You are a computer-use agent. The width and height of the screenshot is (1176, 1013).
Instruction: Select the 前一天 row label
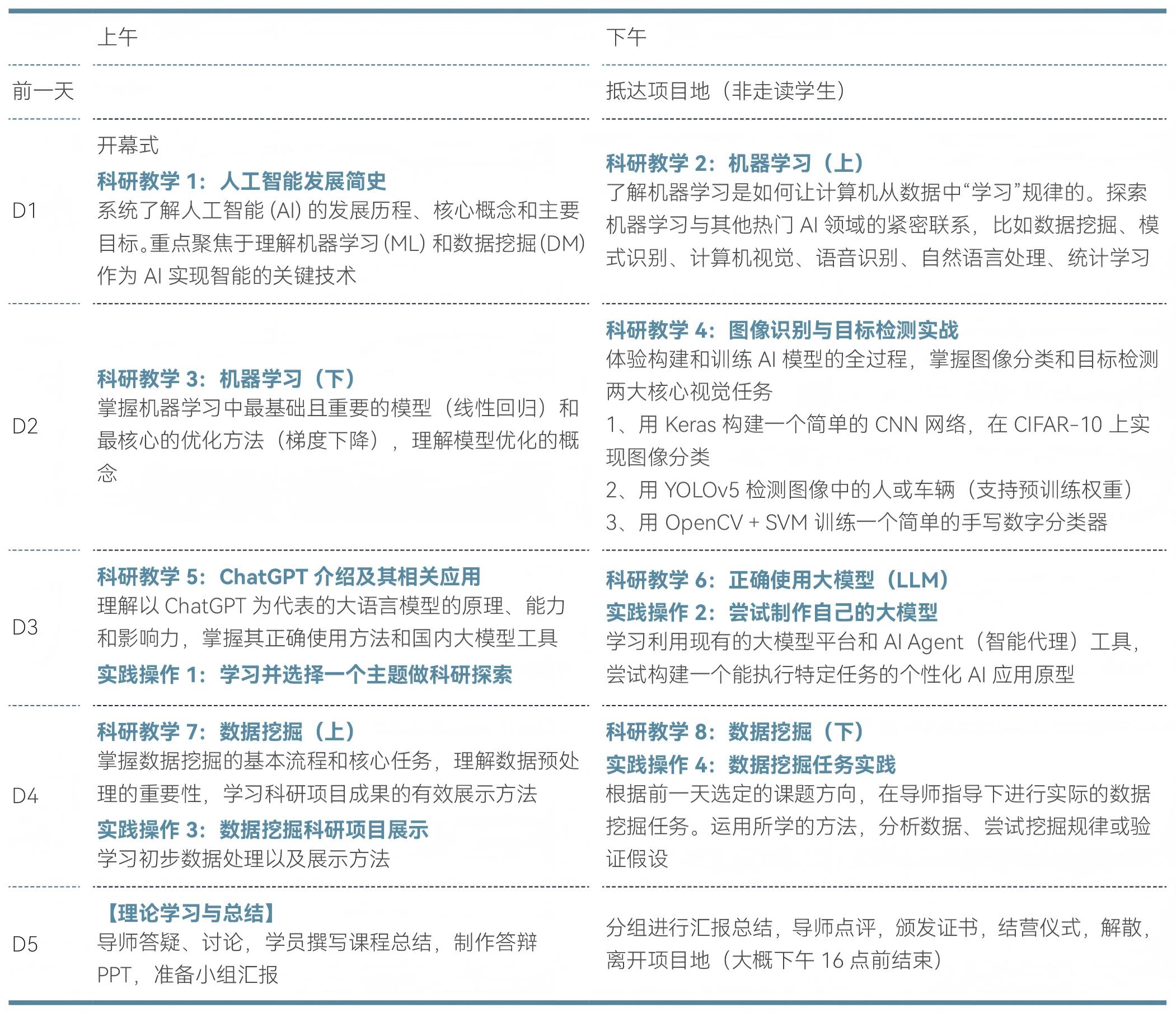pyautogui.click(x=43, y=91)
